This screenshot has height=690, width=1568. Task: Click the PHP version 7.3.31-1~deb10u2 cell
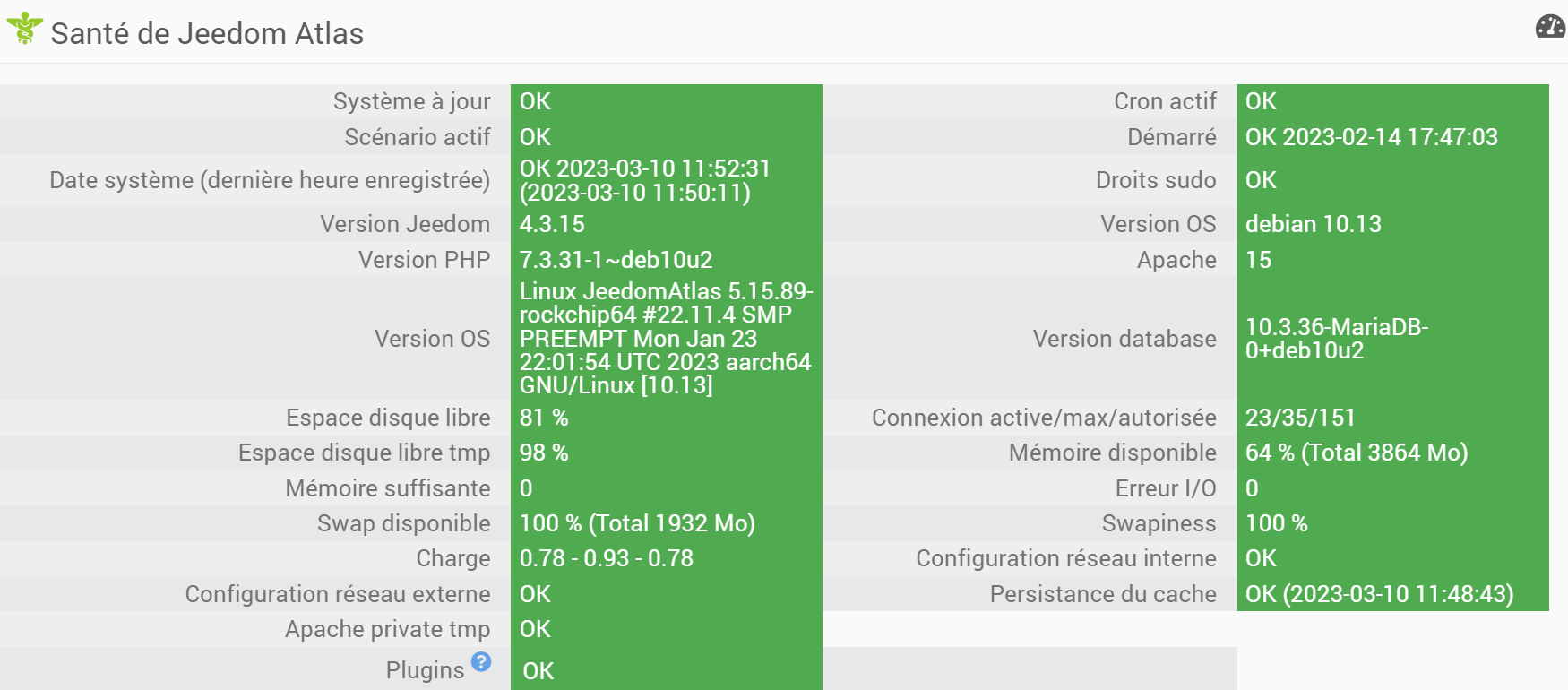click(x=616, y=260)
